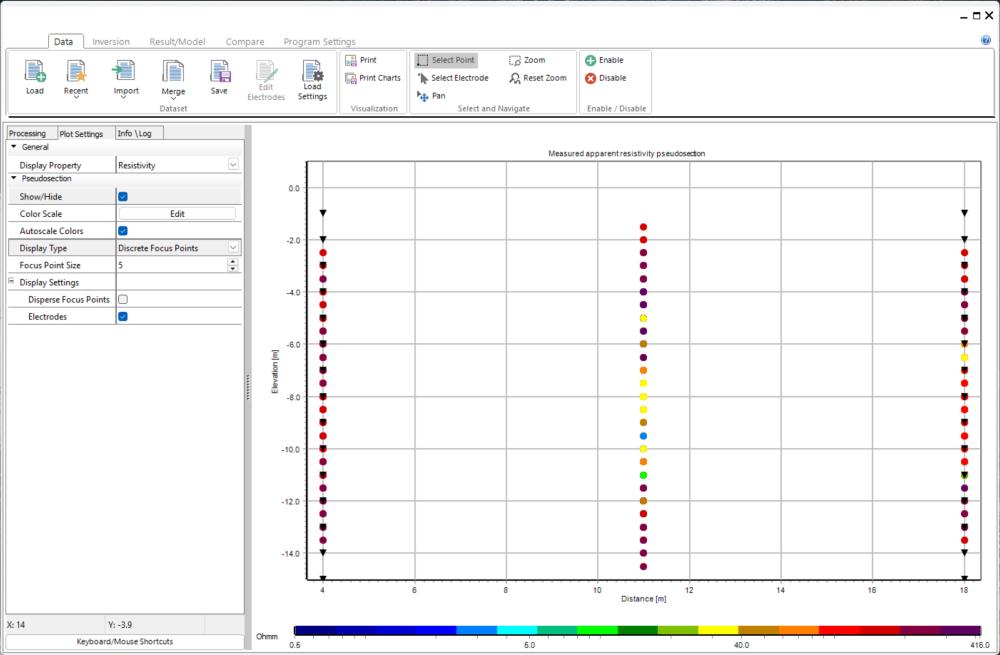
Task: Click the Color Scale Edit button
Action: (x=177, y=214)
